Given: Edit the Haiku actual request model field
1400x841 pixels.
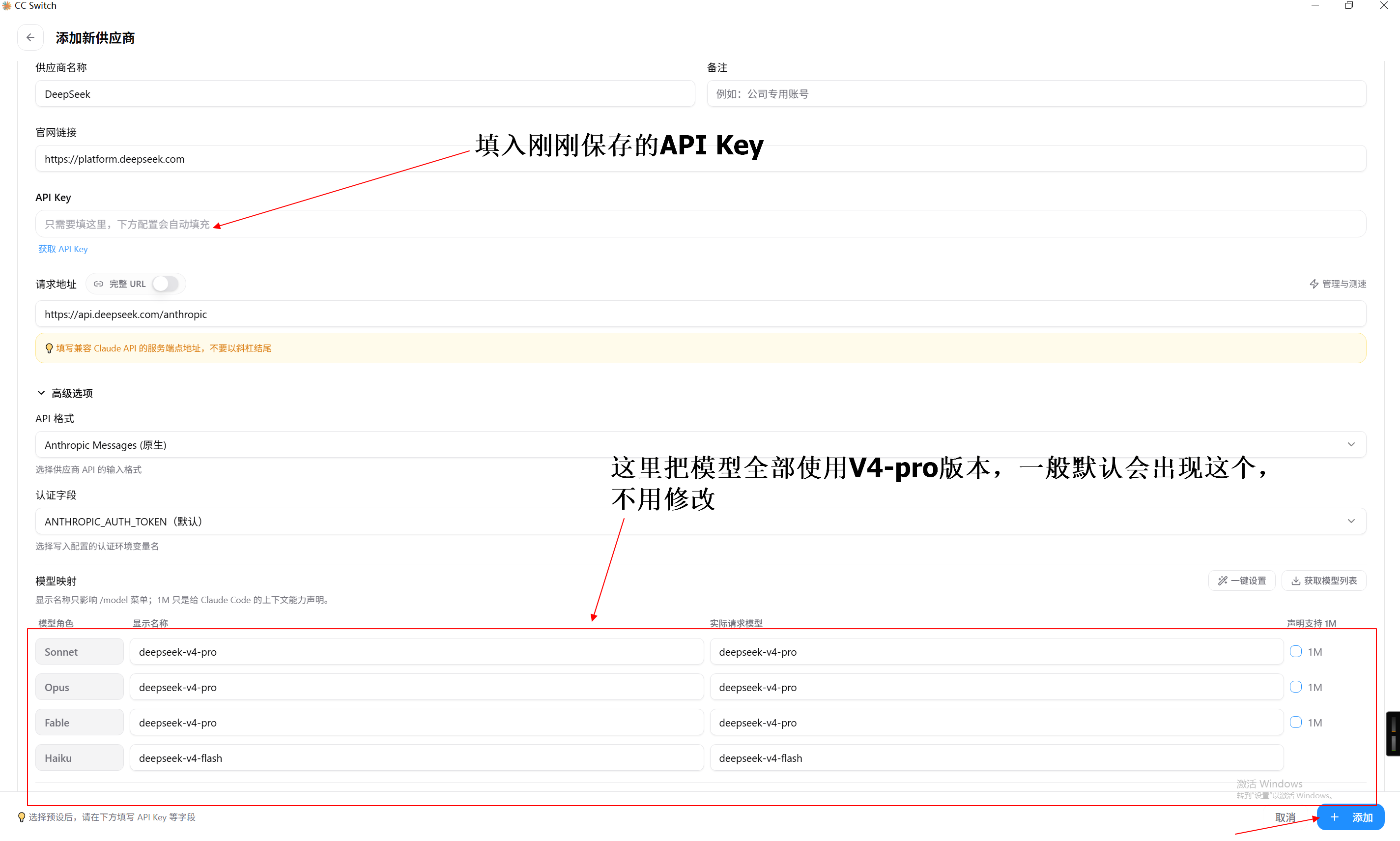Looking at the screenshot, I should click(996, 758).
